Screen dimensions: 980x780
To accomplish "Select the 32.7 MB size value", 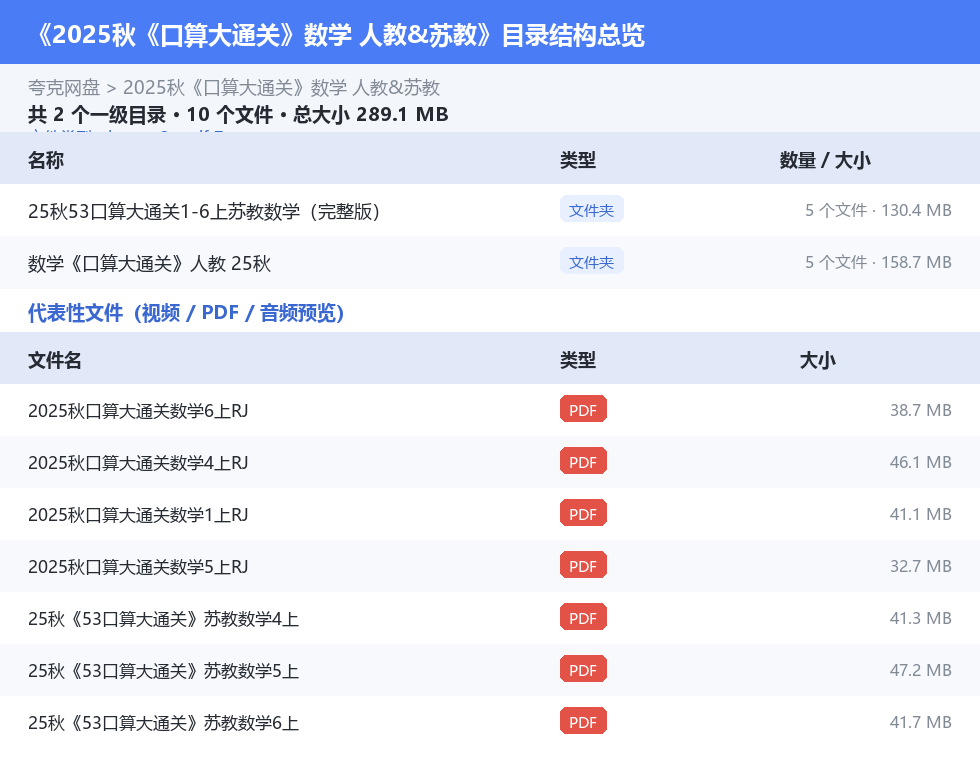I will click(921, 566).
